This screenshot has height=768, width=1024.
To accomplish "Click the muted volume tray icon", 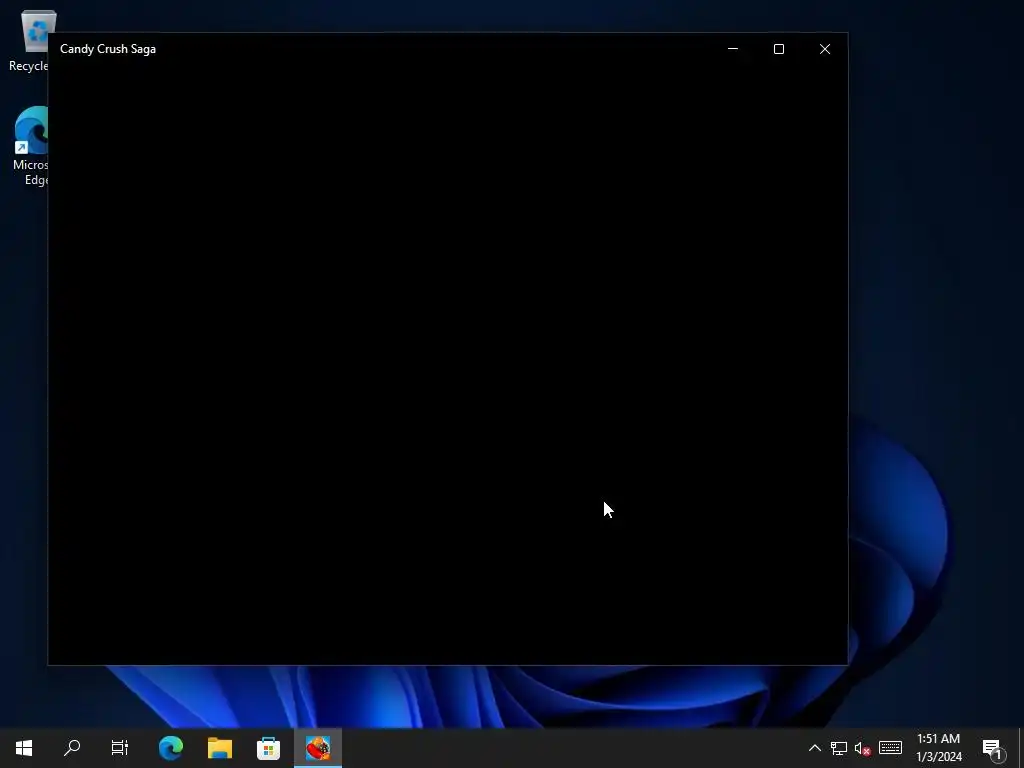I will pyautogui.click(x=863, y=748).
